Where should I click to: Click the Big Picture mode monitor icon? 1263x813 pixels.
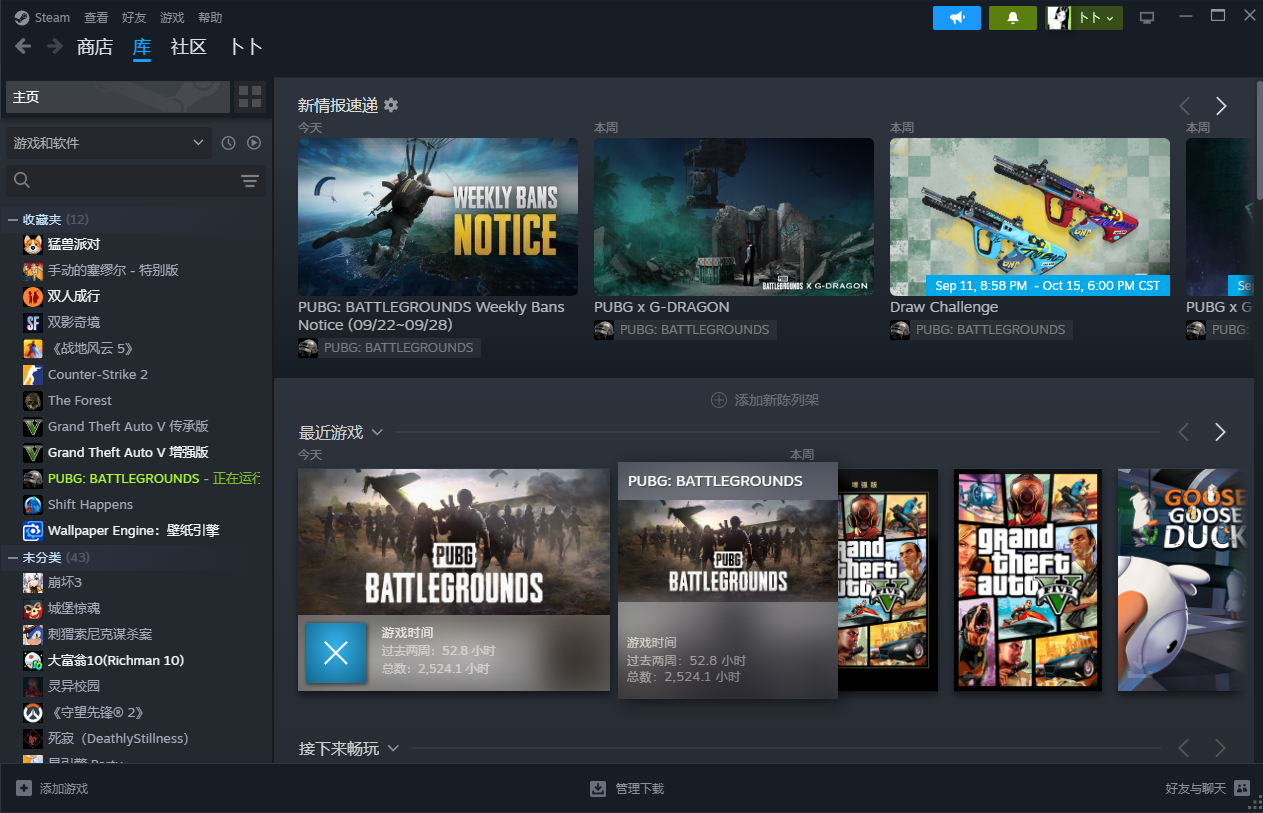coord(1147,18)
